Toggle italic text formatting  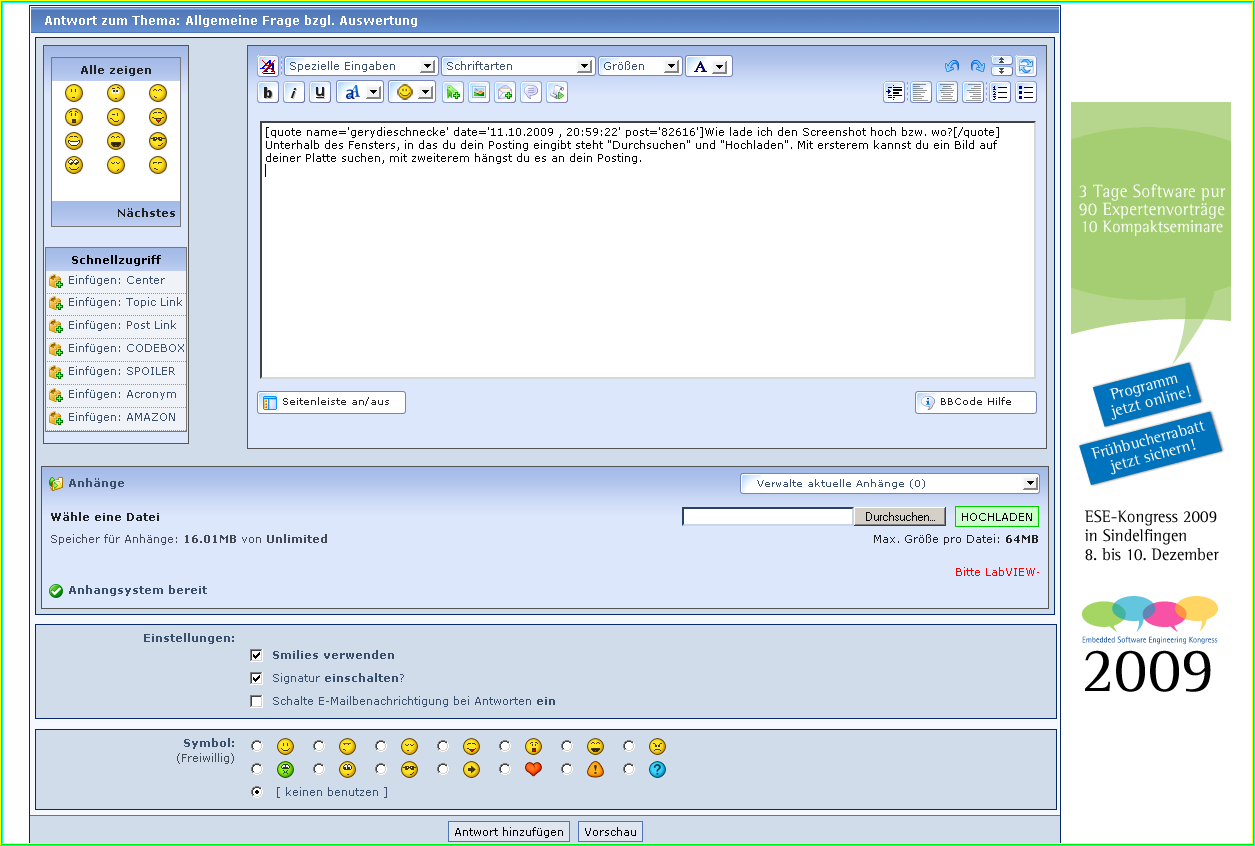pos(294,93)
